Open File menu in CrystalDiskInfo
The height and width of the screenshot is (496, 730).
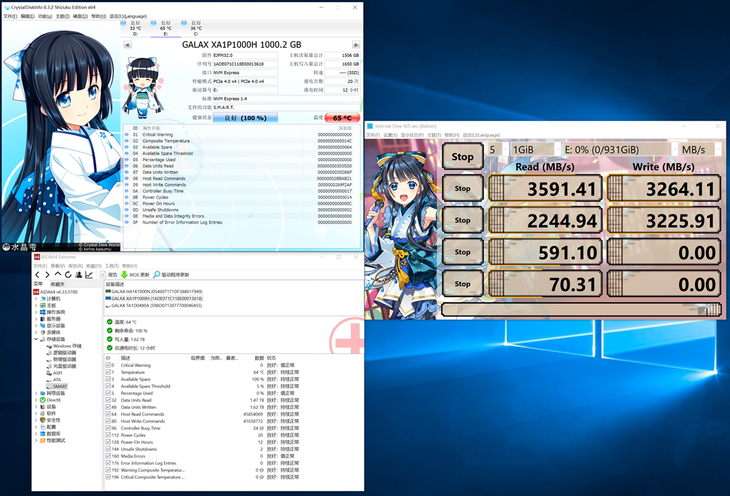point(10,16)
